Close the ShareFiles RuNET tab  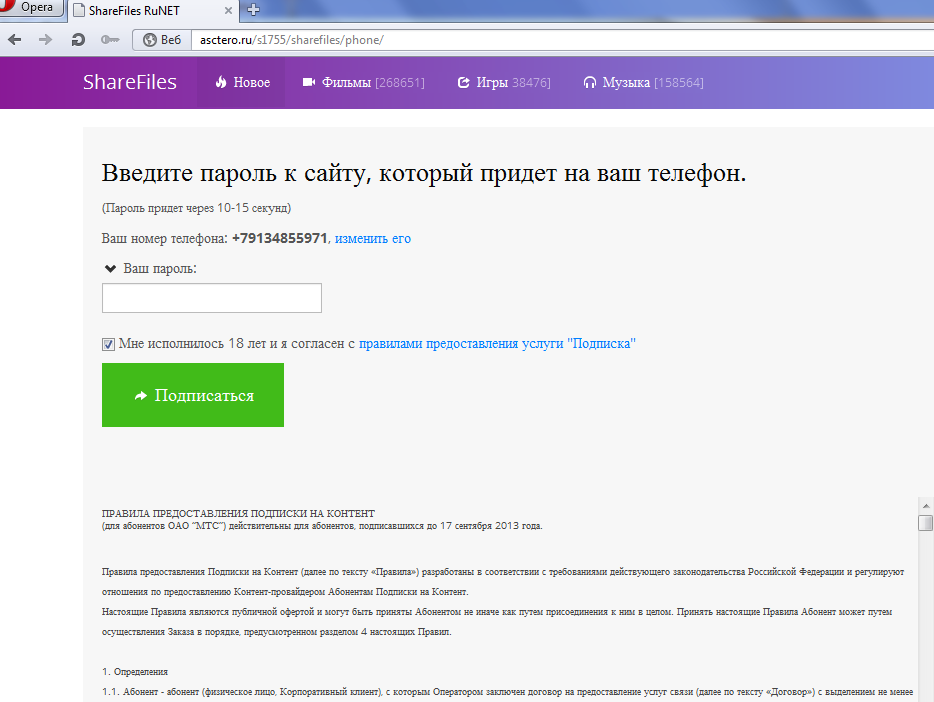tap(228, 11)
